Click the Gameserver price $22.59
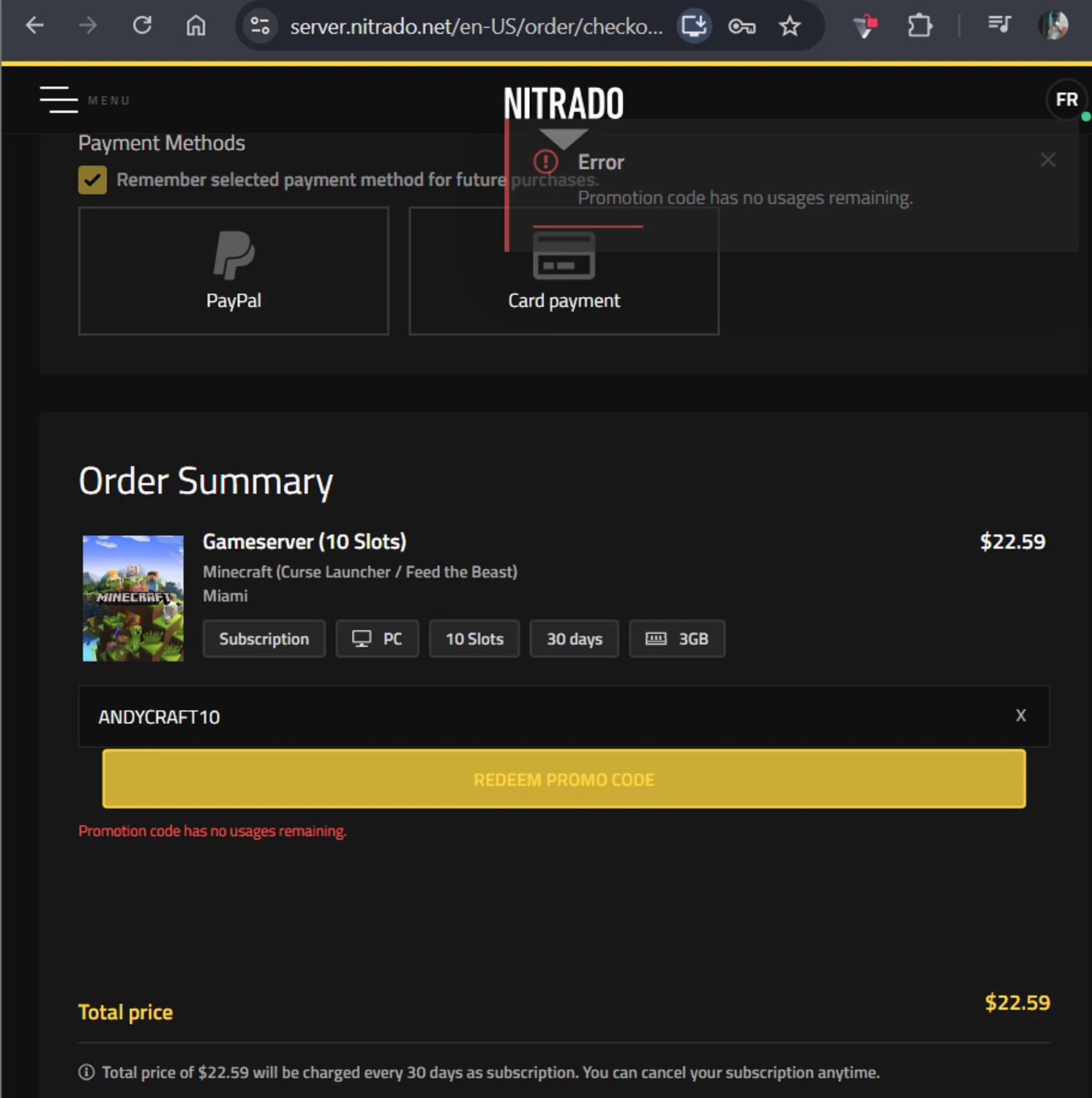Screen dimensions: 1092x1098 (x=1013, y=542)
